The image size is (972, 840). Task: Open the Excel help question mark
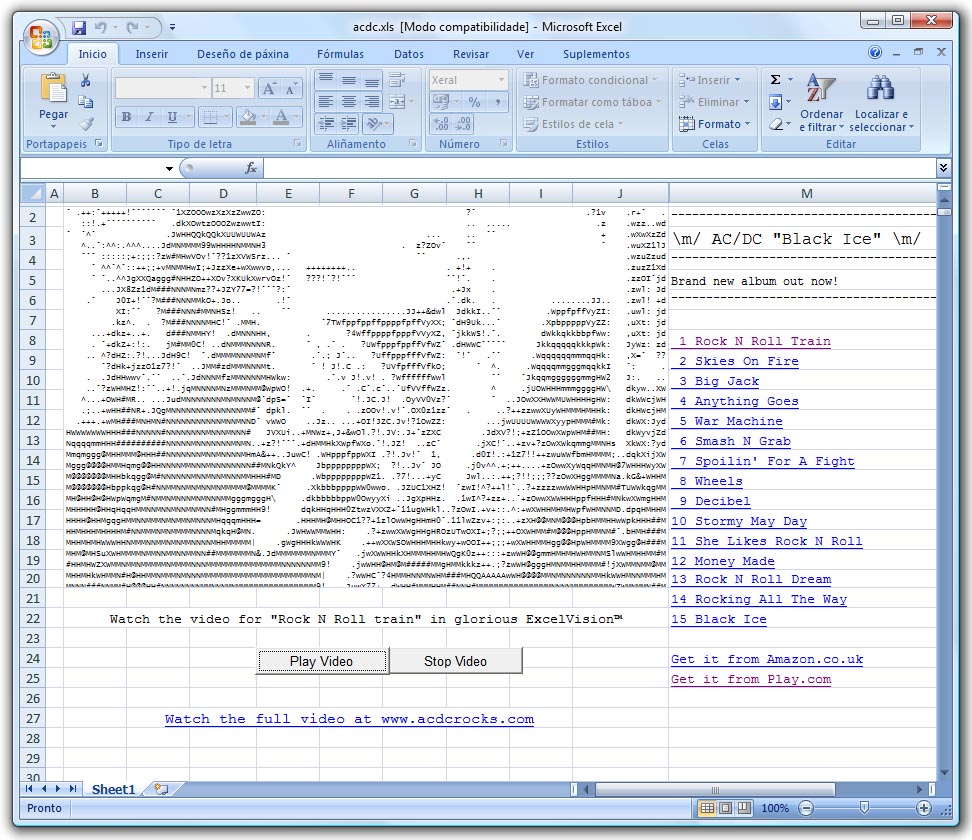[875, 52]
